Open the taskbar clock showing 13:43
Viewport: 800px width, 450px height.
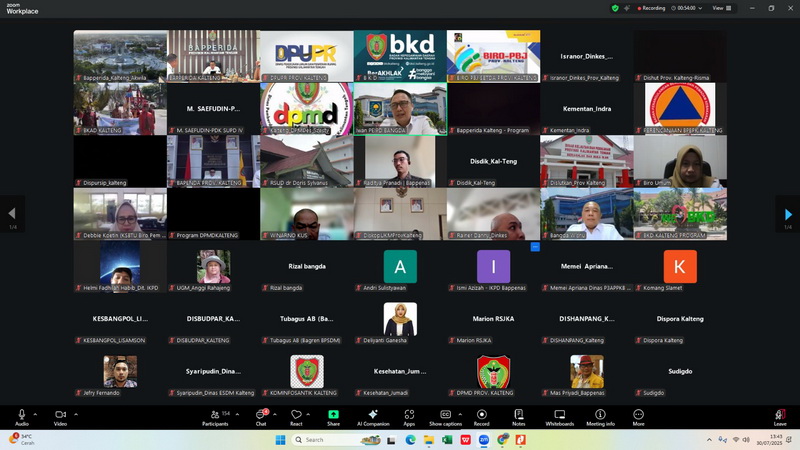(x=769, y=440)
